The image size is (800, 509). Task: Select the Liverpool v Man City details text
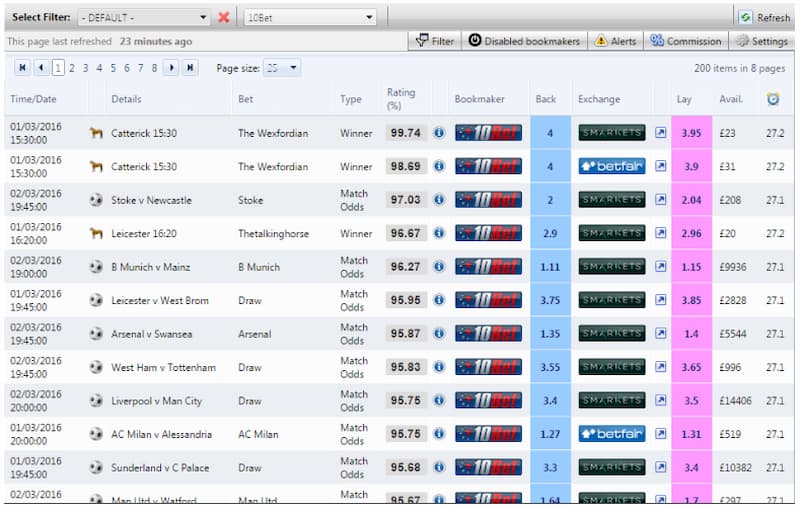pos(156,401)
